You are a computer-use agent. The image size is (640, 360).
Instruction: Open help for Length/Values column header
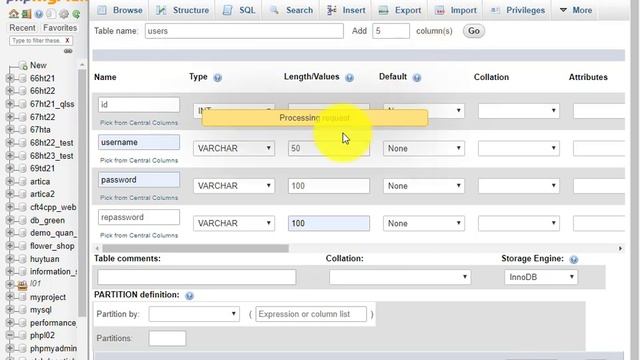click(x=349, y=78)
